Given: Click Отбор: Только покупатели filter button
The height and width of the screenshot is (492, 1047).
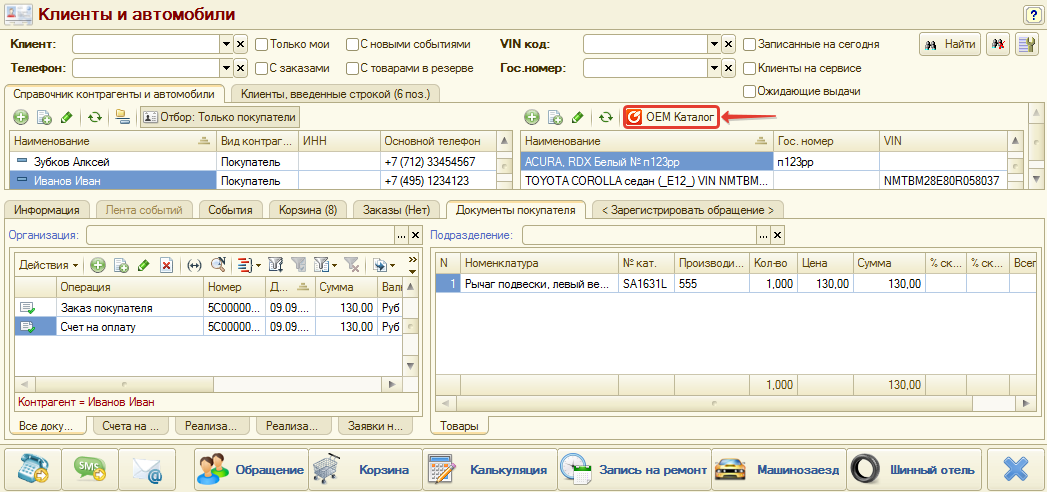Looking at the screenshot, I should click(x=220, y=117).
